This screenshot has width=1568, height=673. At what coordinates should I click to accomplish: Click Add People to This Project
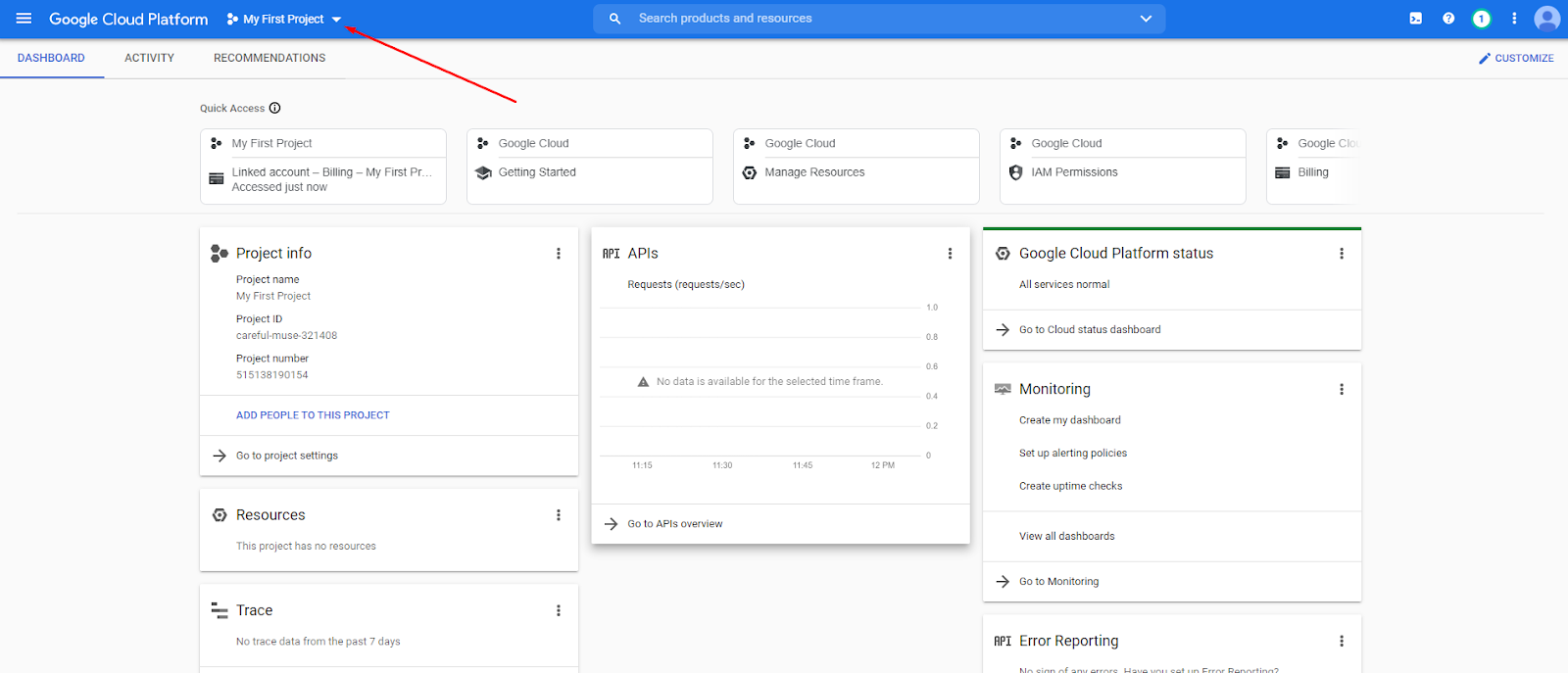pyautogui.click(x=313, y=415)
